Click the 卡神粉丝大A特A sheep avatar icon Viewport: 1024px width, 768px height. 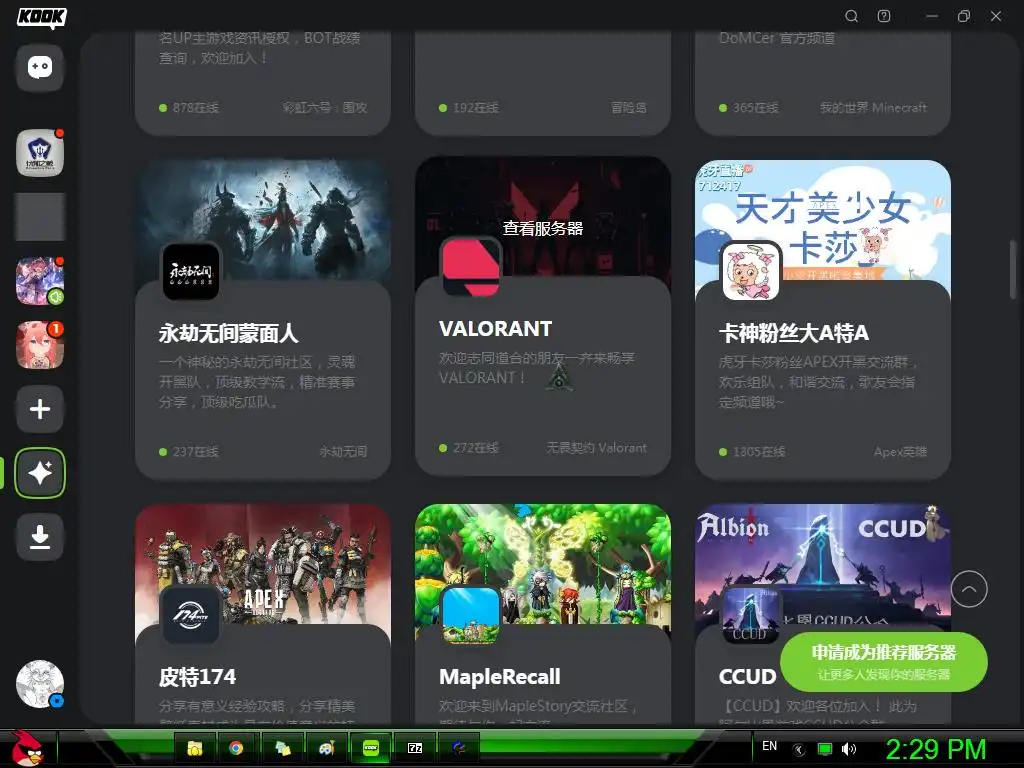tap(751, 272)
